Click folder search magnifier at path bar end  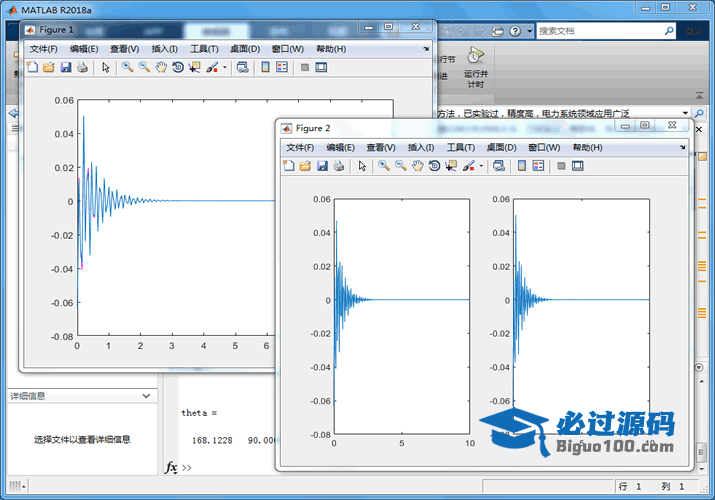[699, 113]
